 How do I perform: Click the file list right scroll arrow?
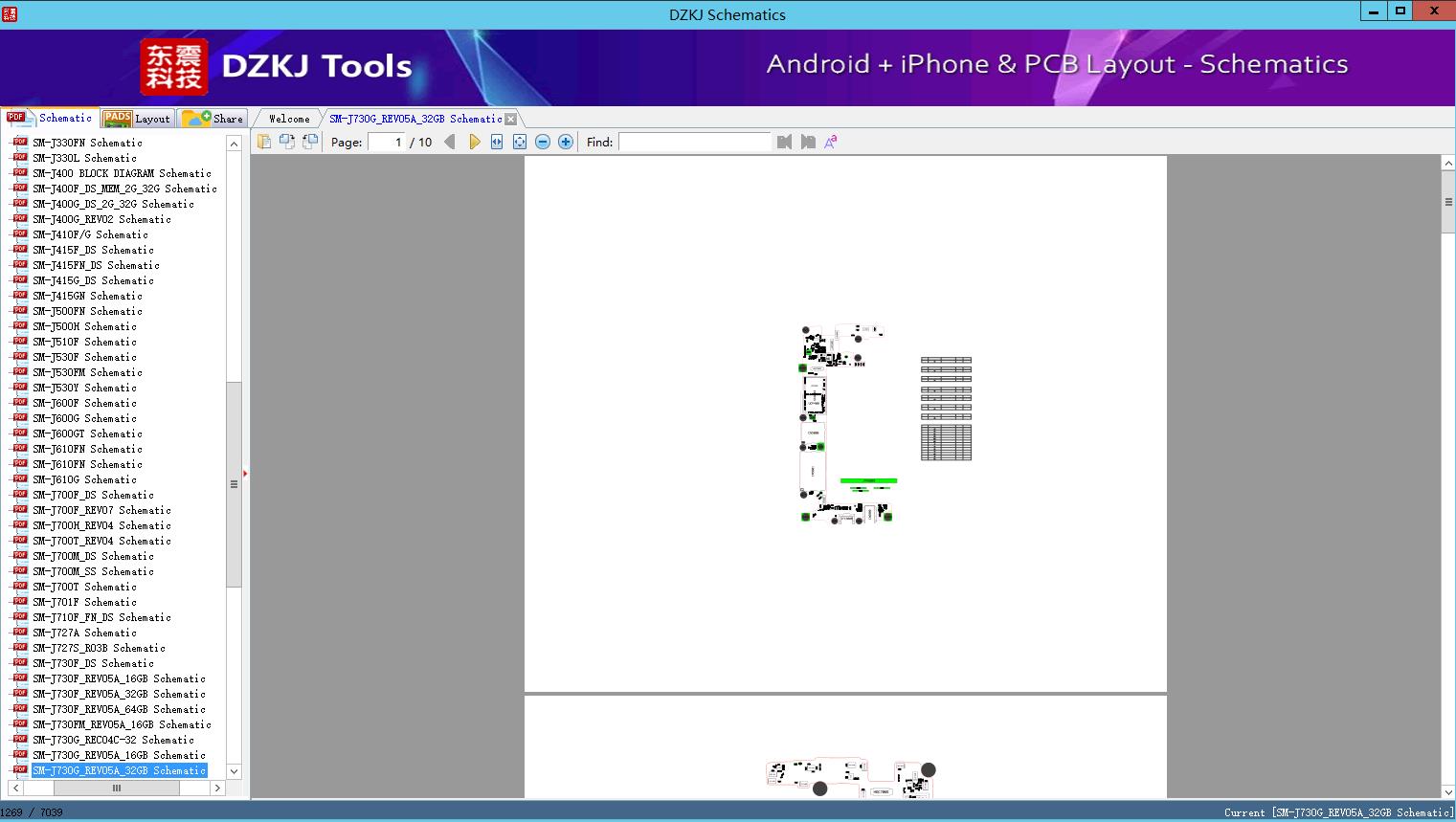pos(217,789)
